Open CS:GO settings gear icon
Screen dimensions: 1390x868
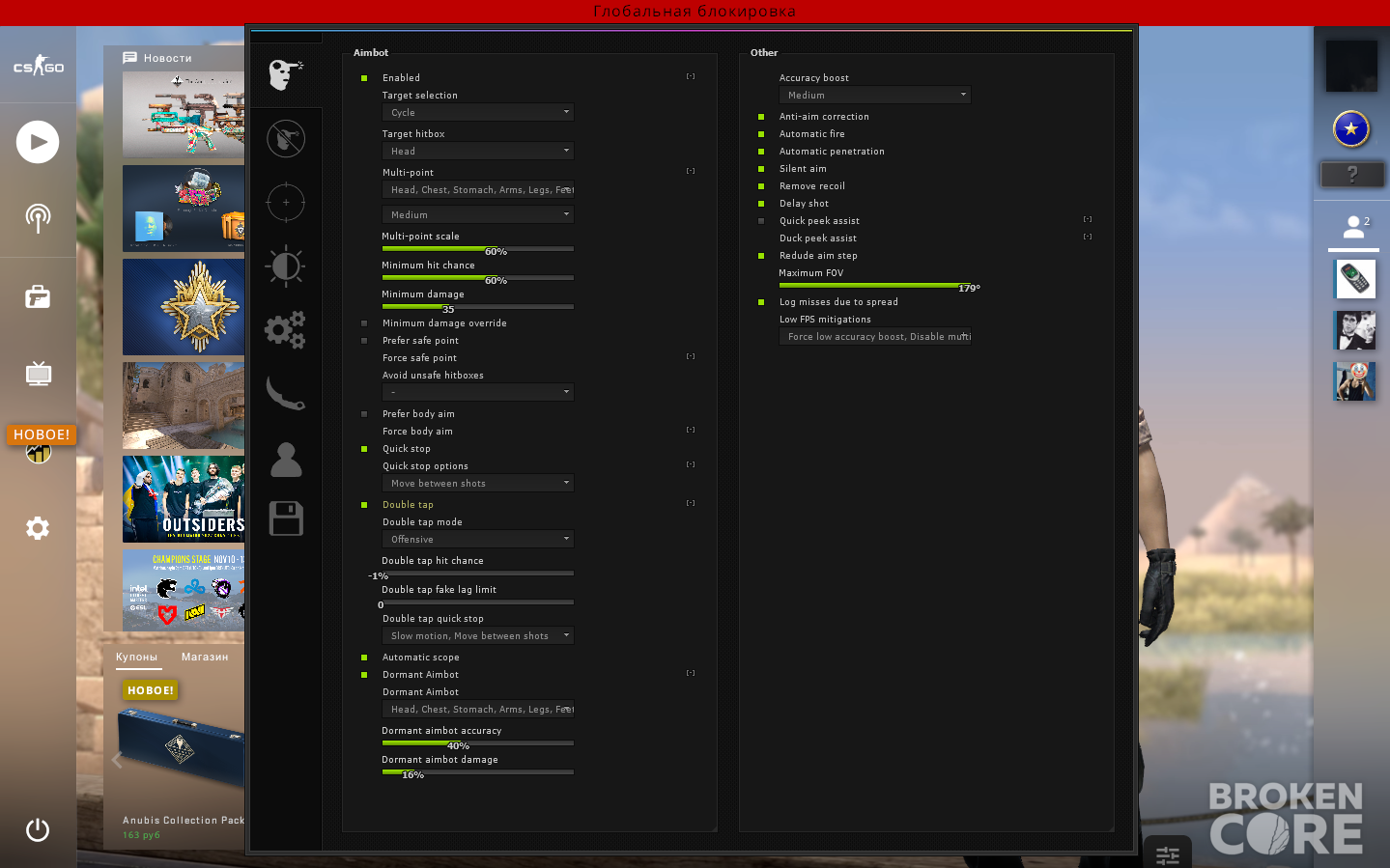[x=38, y=528]
